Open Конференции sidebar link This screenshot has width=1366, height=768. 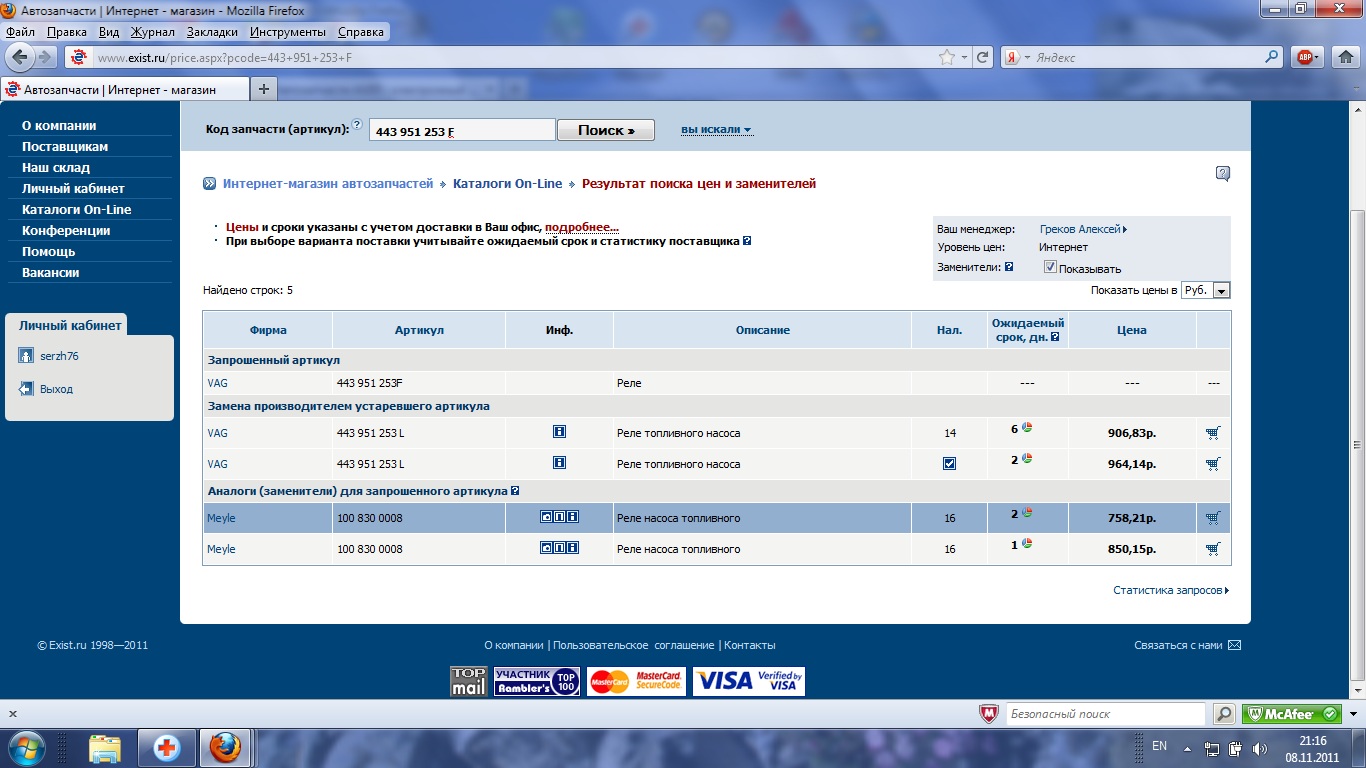pyautogui.click(x=66, y=230)
